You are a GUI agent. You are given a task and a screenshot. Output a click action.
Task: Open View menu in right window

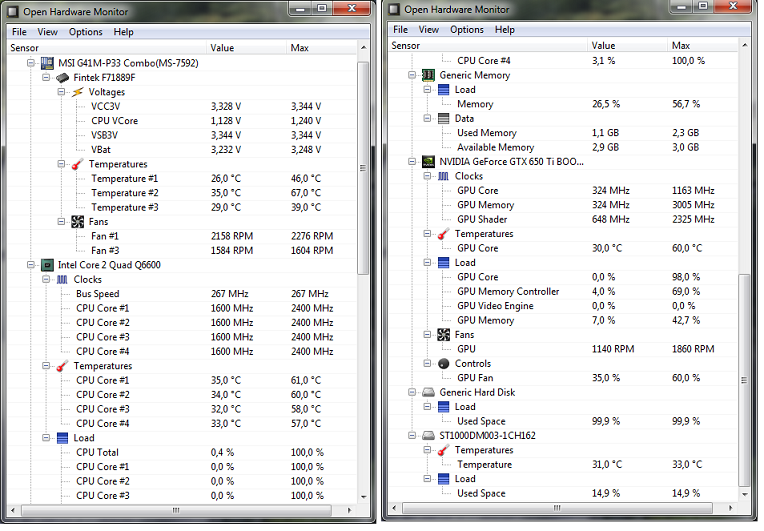pos(429,30)
